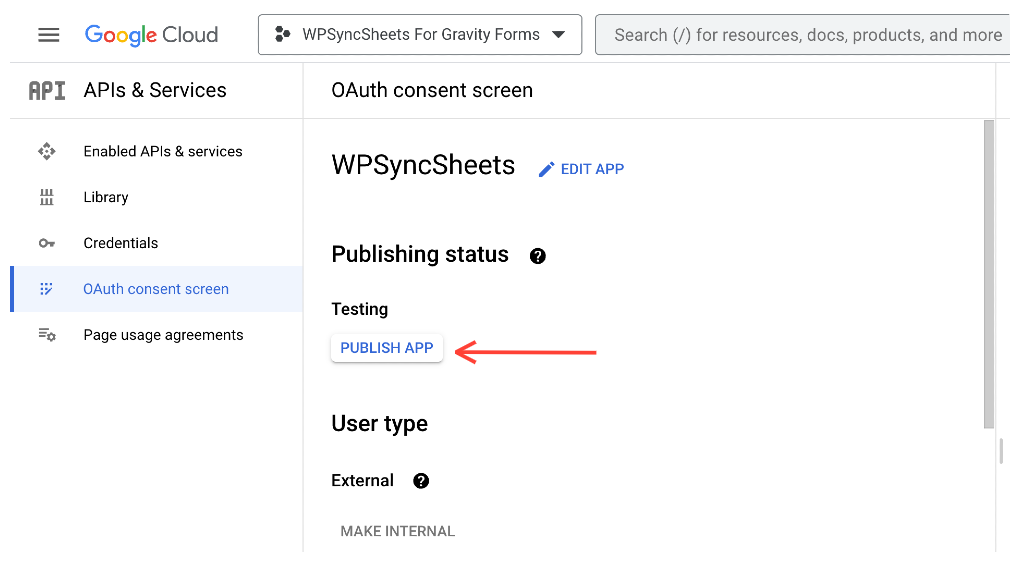Open APIs & Services heading
This screenshot has width=1020, height=562.
(x=155, y=90)
